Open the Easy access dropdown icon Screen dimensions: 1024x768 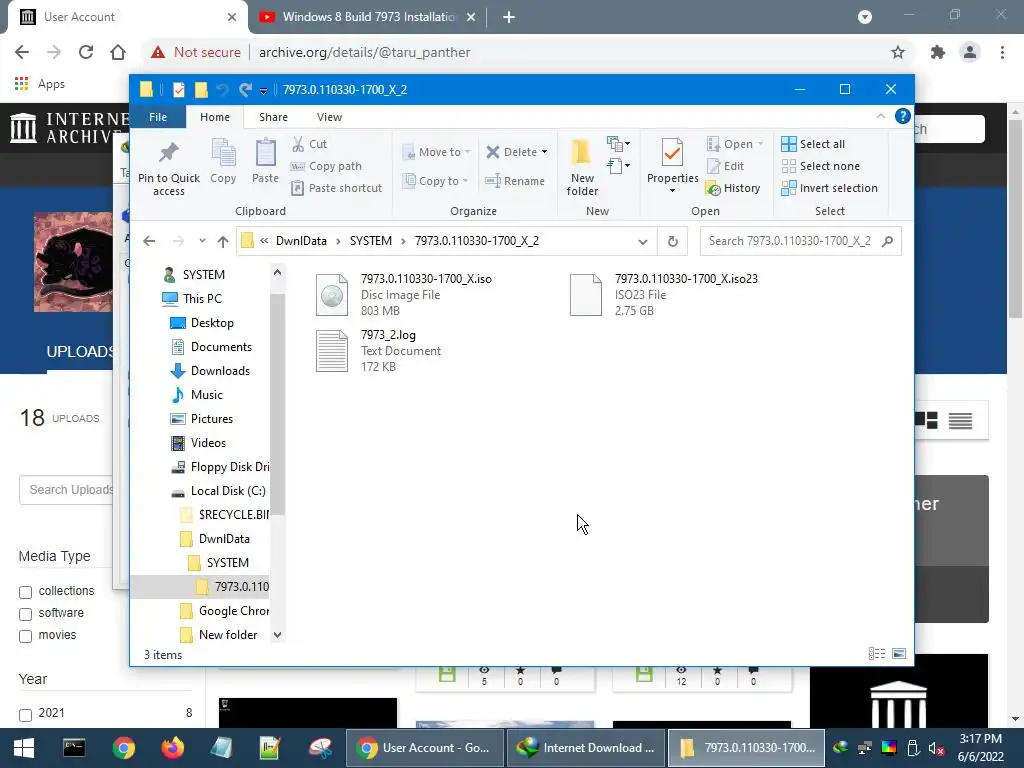coord(618,166)
